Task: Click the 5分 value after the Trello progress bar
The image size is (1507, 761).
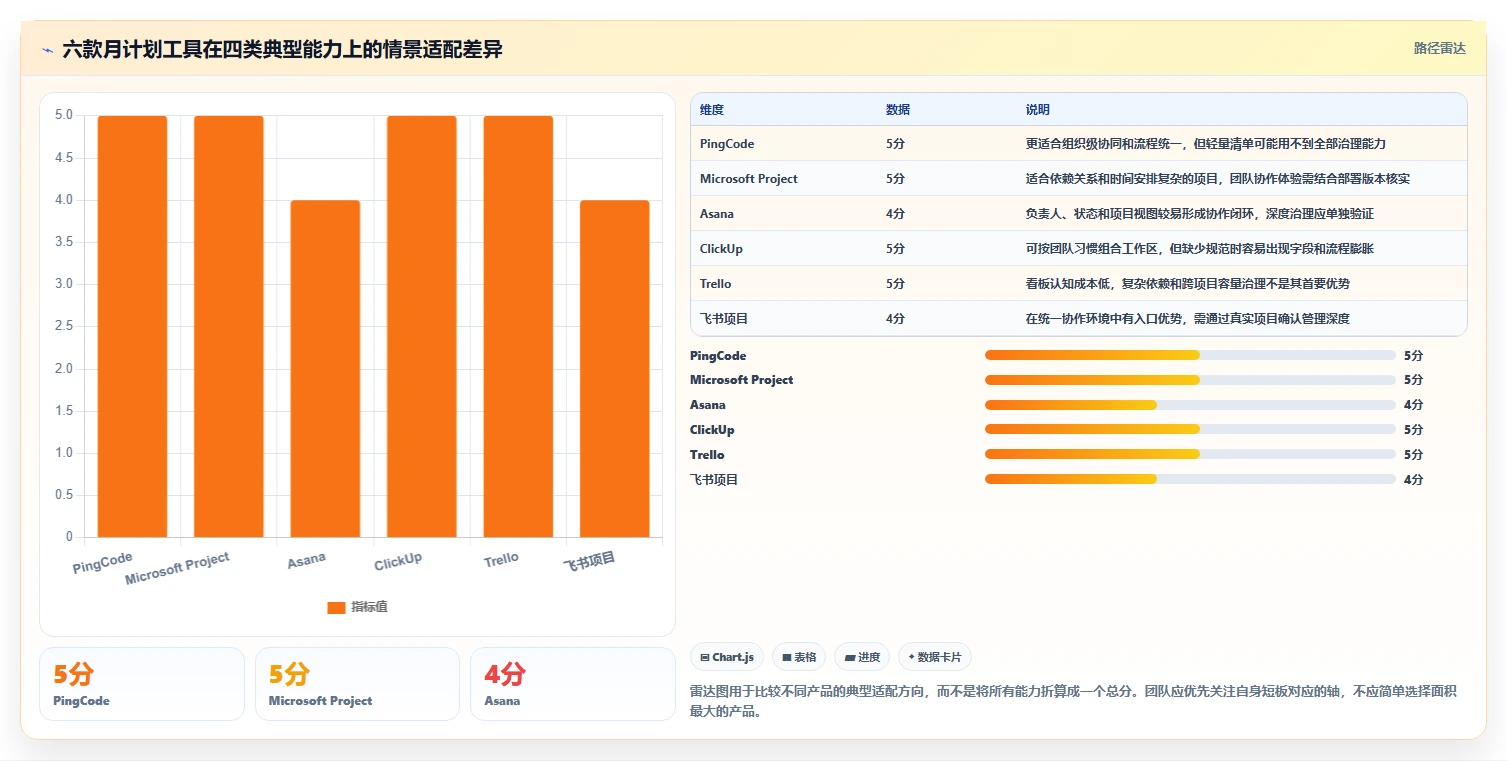Action: tap(1413, 455)
